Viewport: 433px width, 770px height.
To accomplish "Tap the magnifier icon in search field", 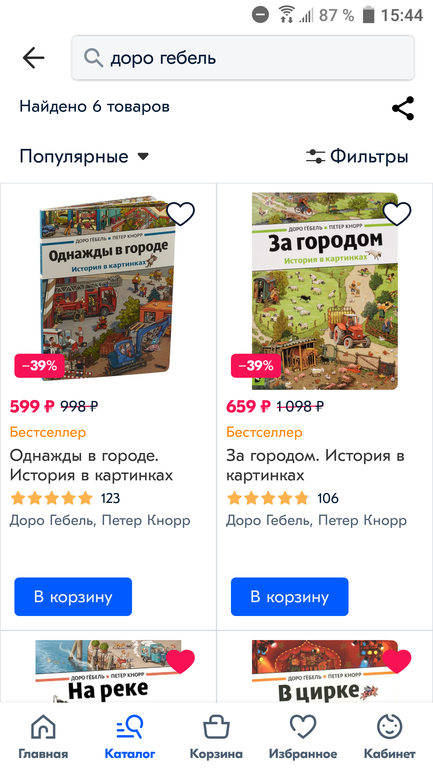I will [93, 58].
